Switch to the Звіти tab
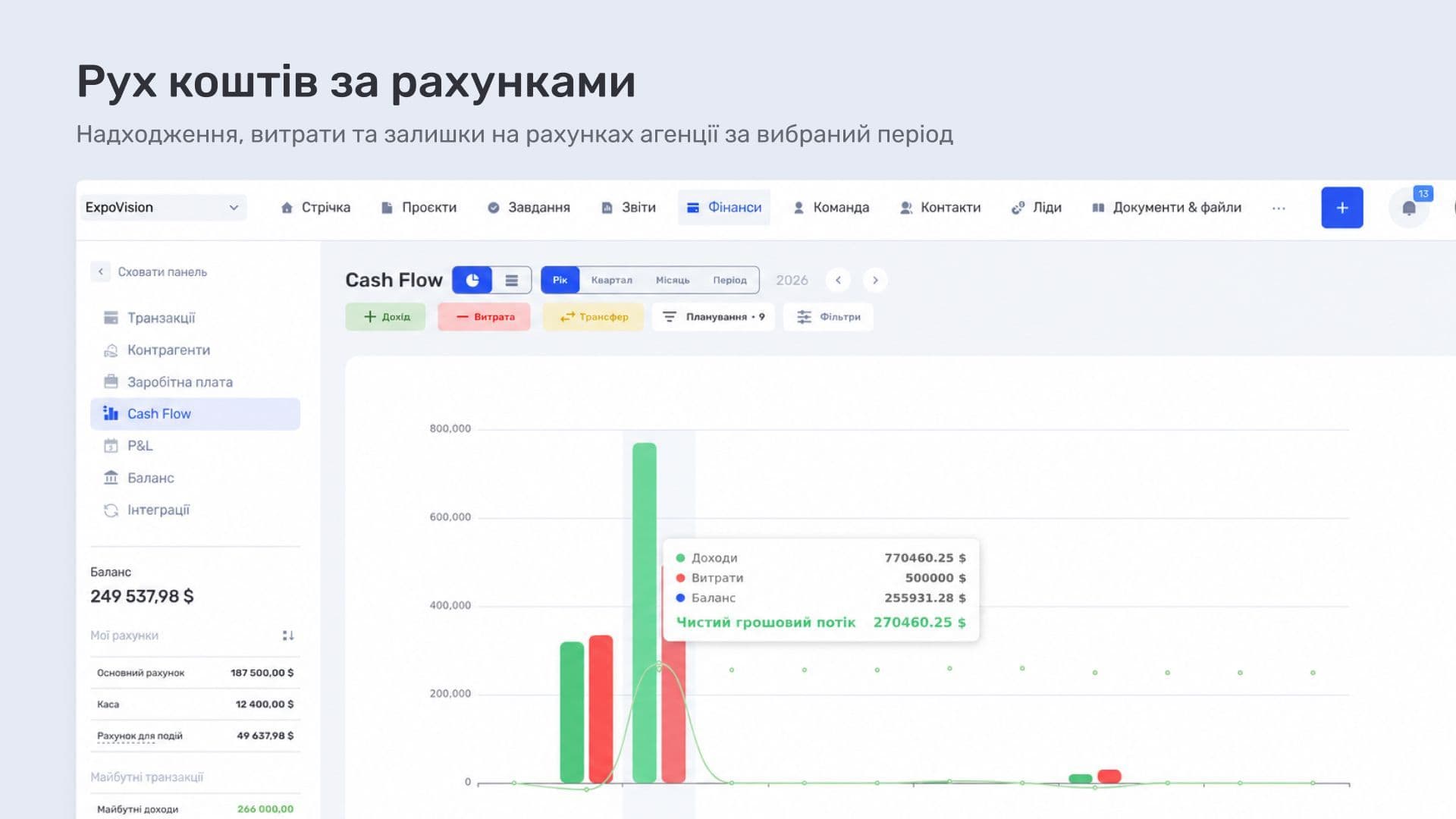Image resolution: width=1456 pixels, height=819 pixels. click(629, 207)
